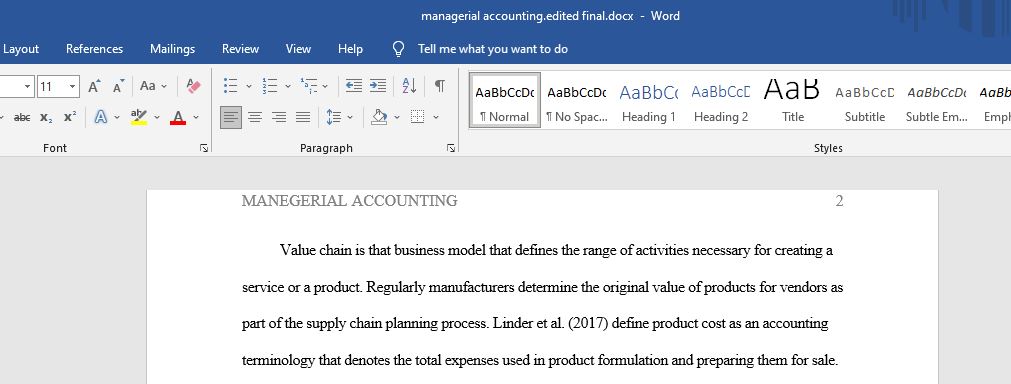Apply the Subtitle style
The image size is (1011, 384).
tap(865, 100)
